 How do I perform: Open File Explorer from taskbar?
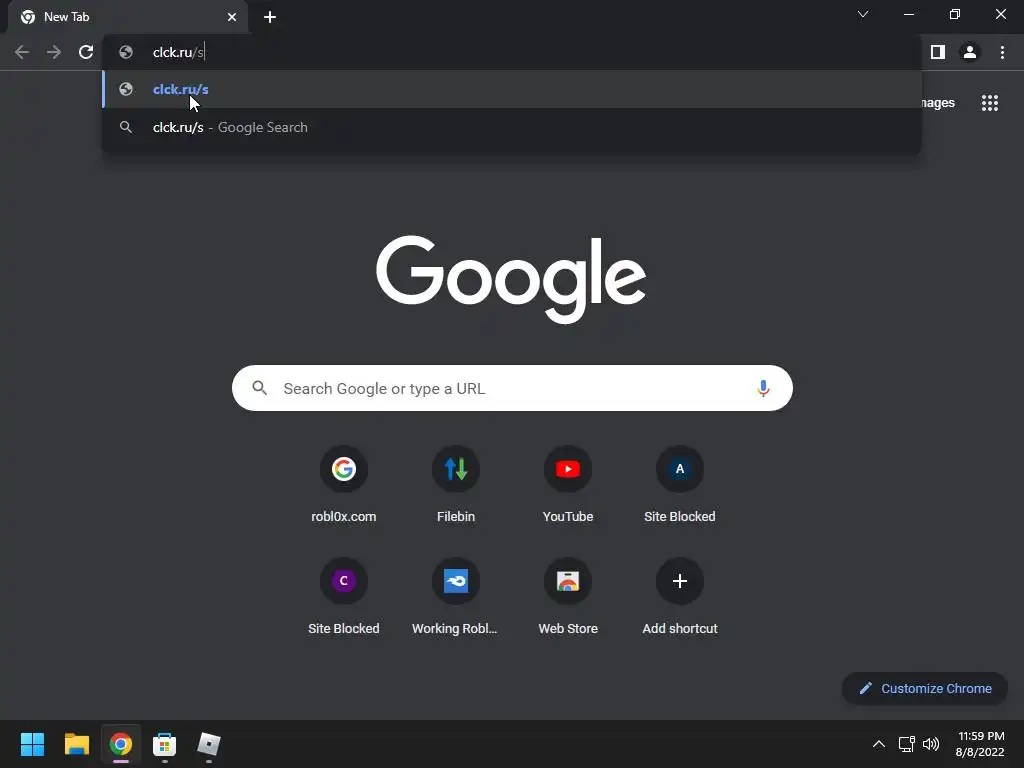(x=76, y=744)
